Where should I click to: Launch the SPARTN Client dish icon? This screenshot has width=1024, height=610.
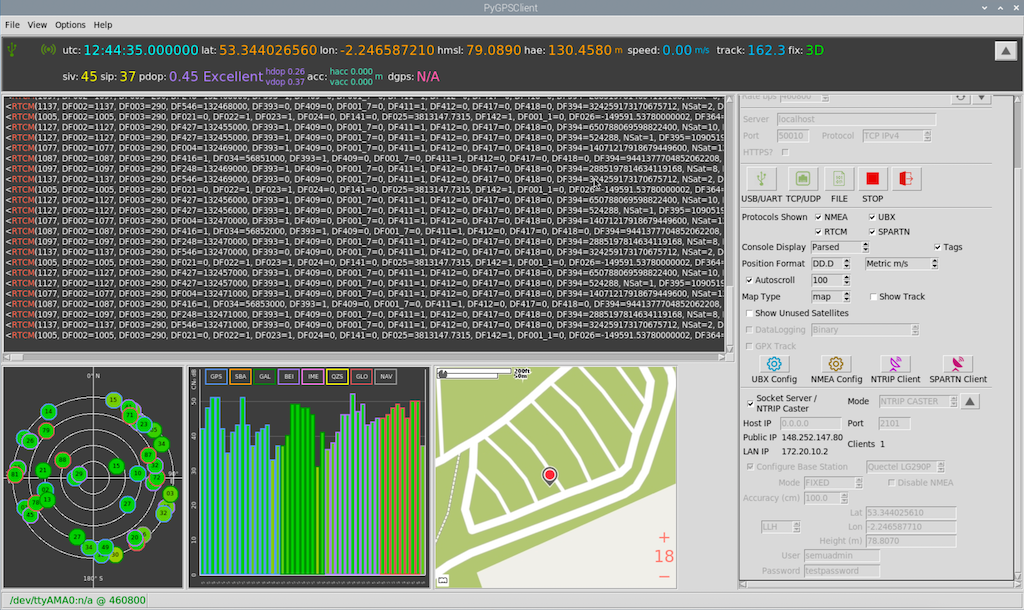tap(957, 364)
